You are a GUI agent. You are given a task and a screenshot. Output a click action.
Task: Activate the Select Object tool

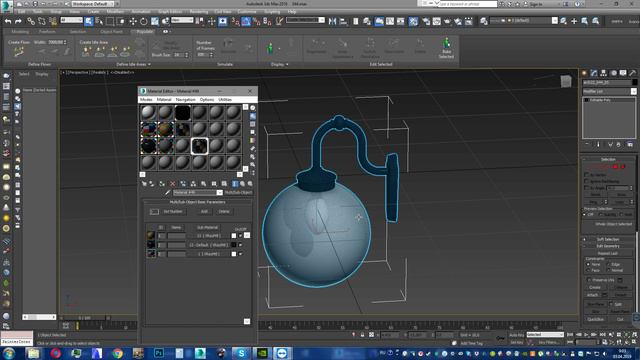[89, 21]
